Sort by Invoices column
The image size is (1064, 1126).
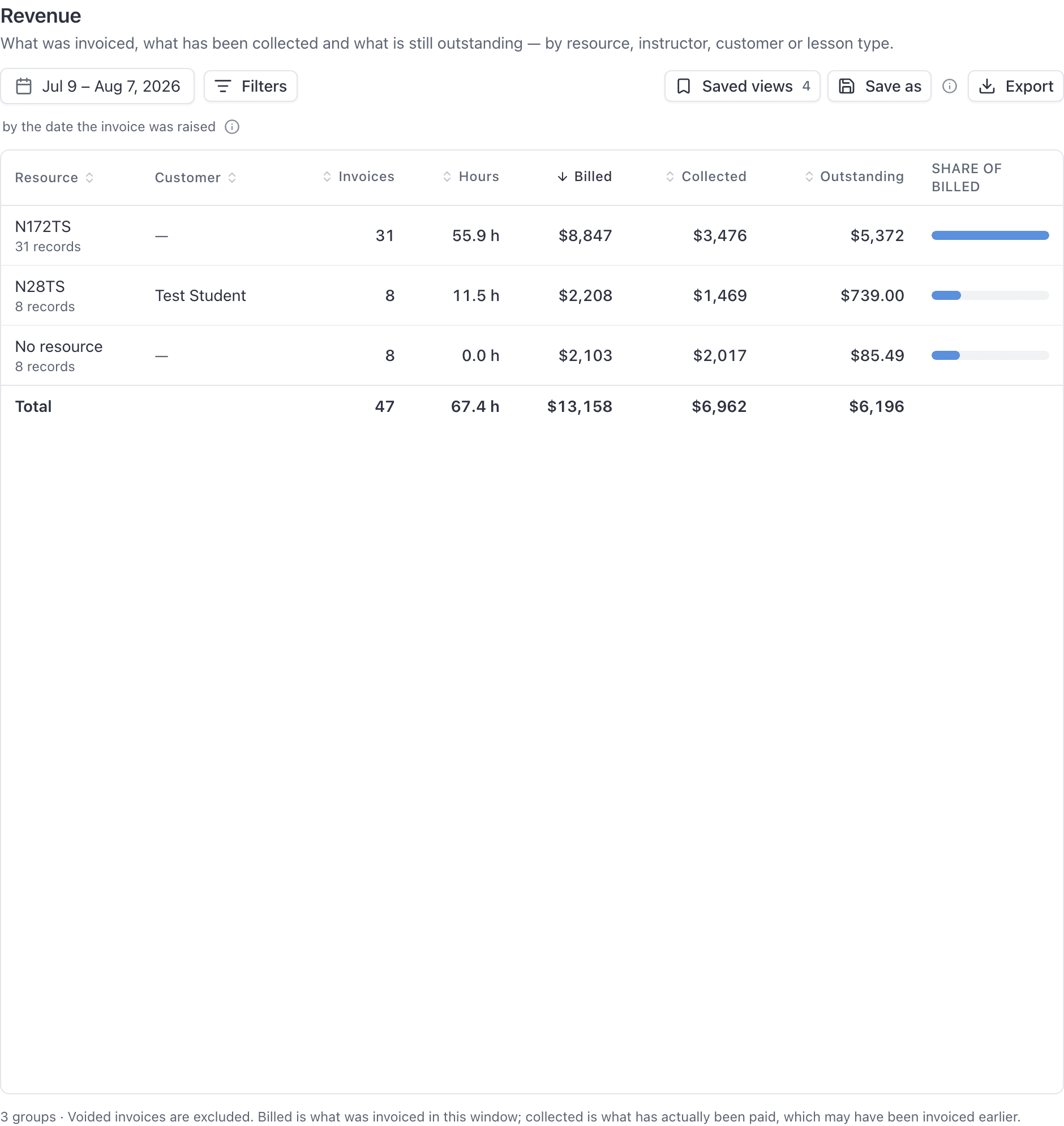[358, 177]
